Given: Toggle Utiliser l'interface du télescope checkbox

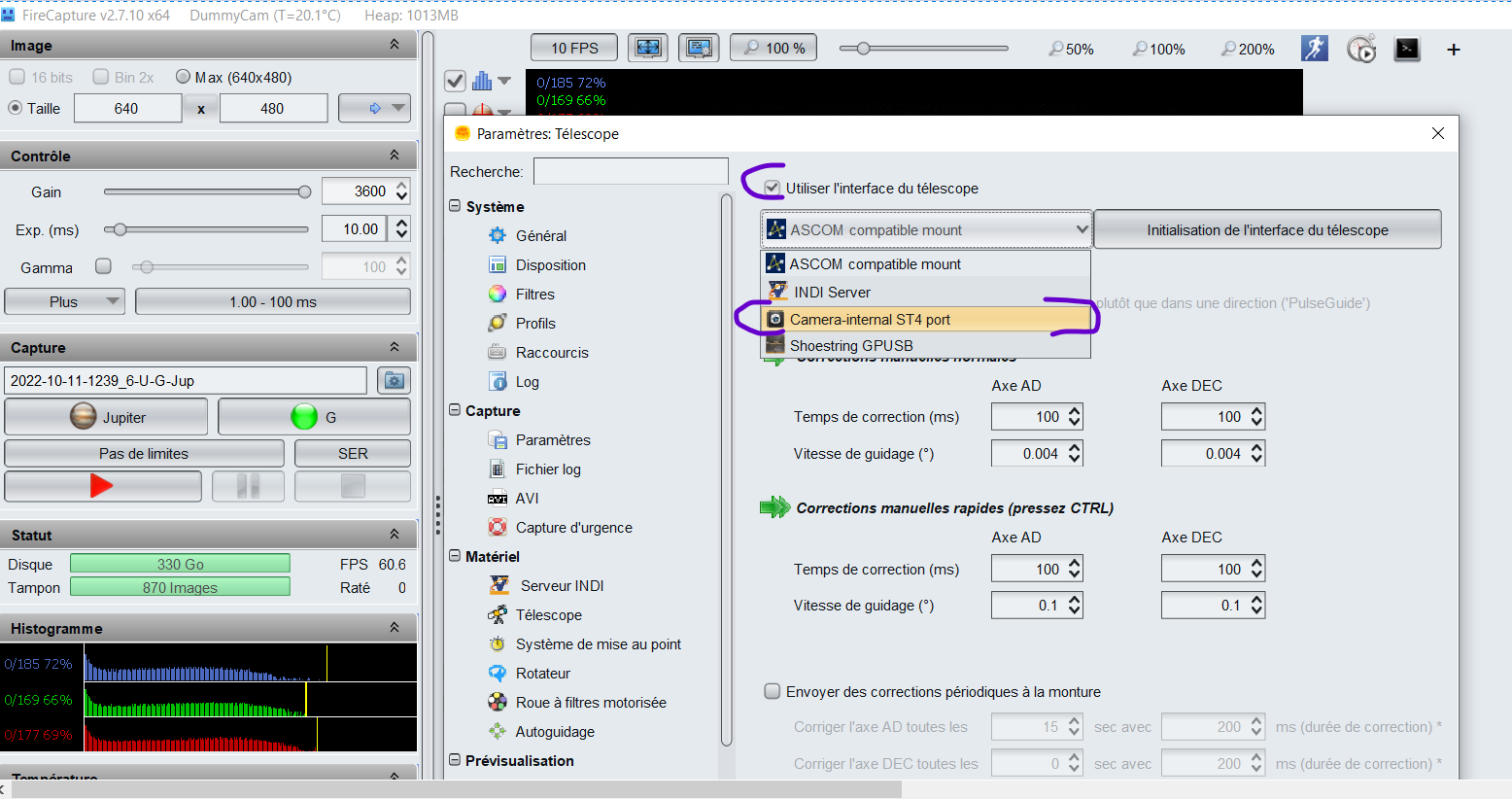Looking at the screenshot, I should point(773,188).
